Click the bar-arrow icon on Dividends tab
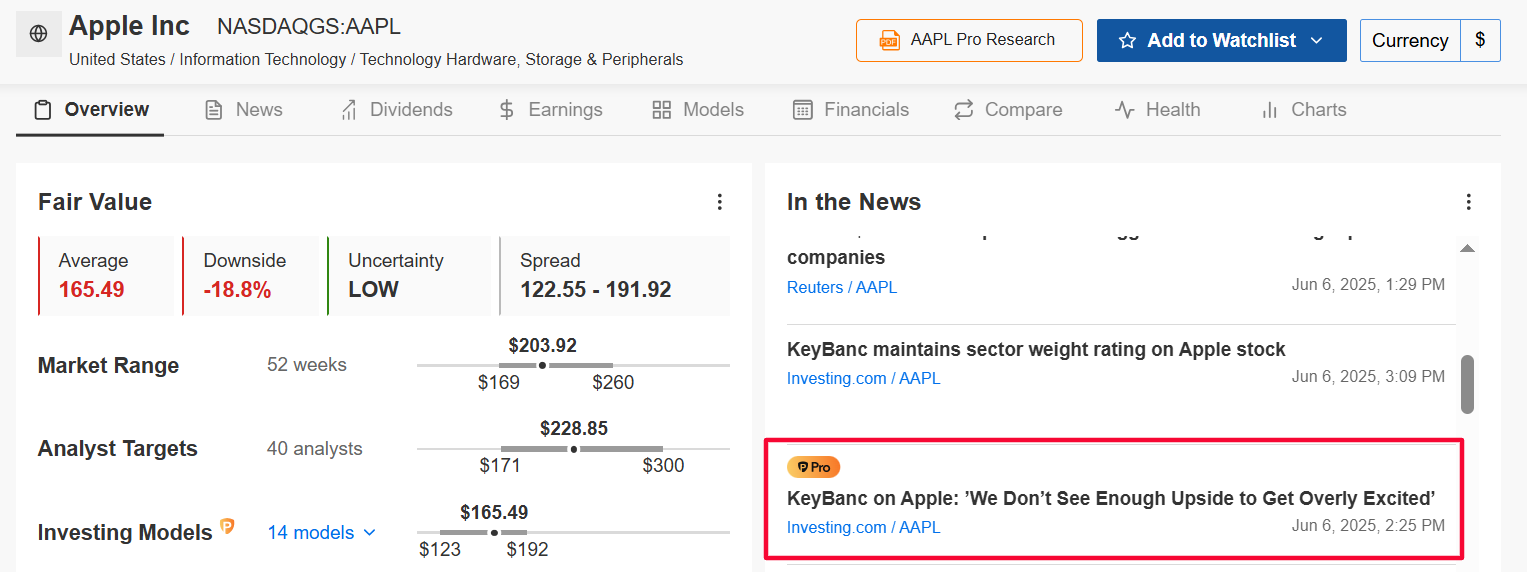This screenshot has width=1527, height=572. 349,110
